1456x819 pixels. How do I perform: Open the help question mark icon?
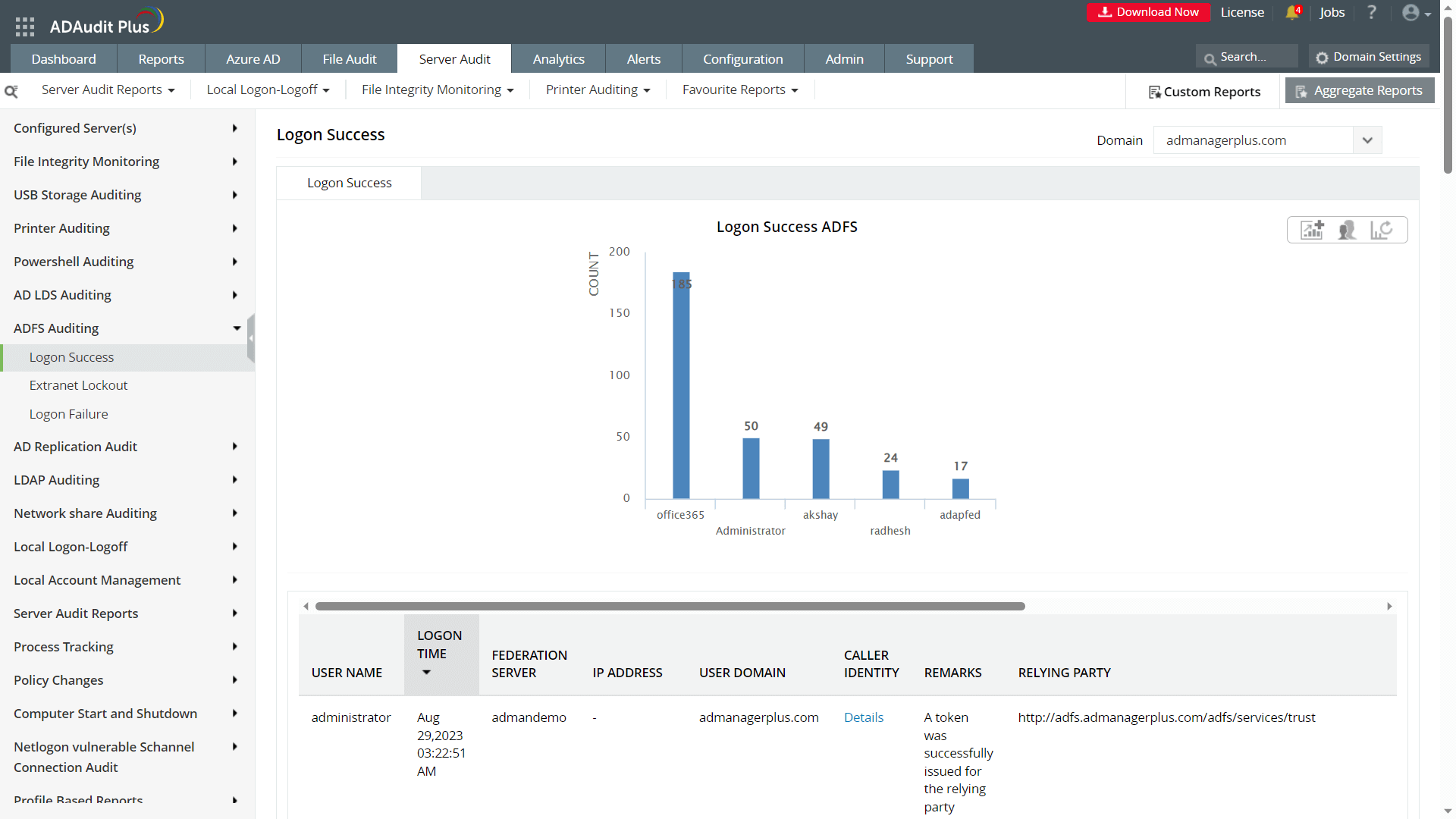click(1372, 12)
